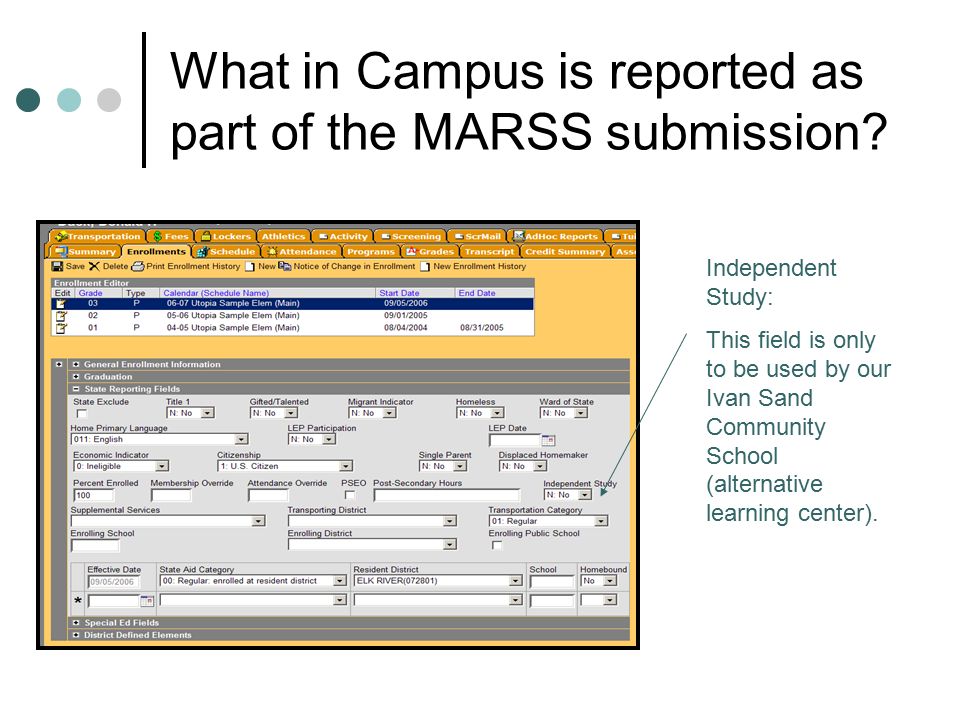Open the Lockers tab
960x720 pixels.
pyautogui.click(x=226, y=236)
